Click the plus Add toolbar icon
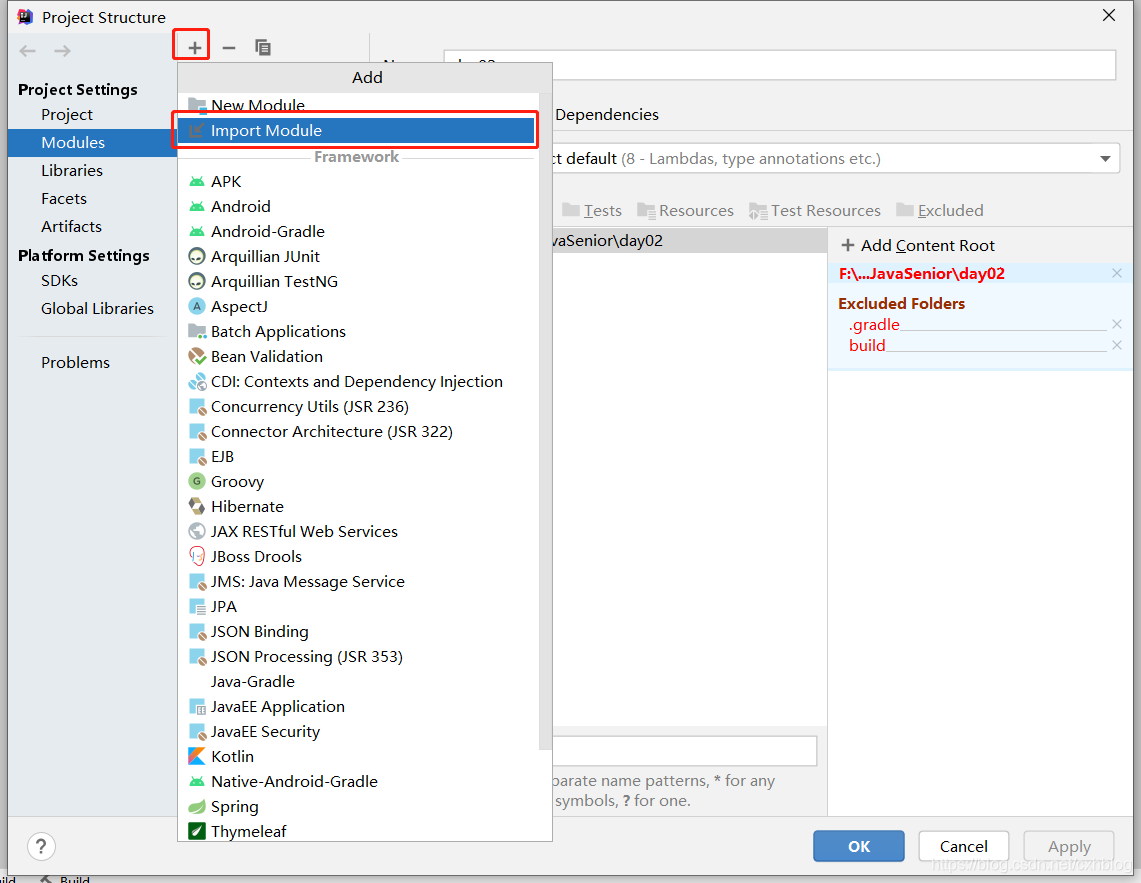1141x883 pixels. [x=194, y=48]
